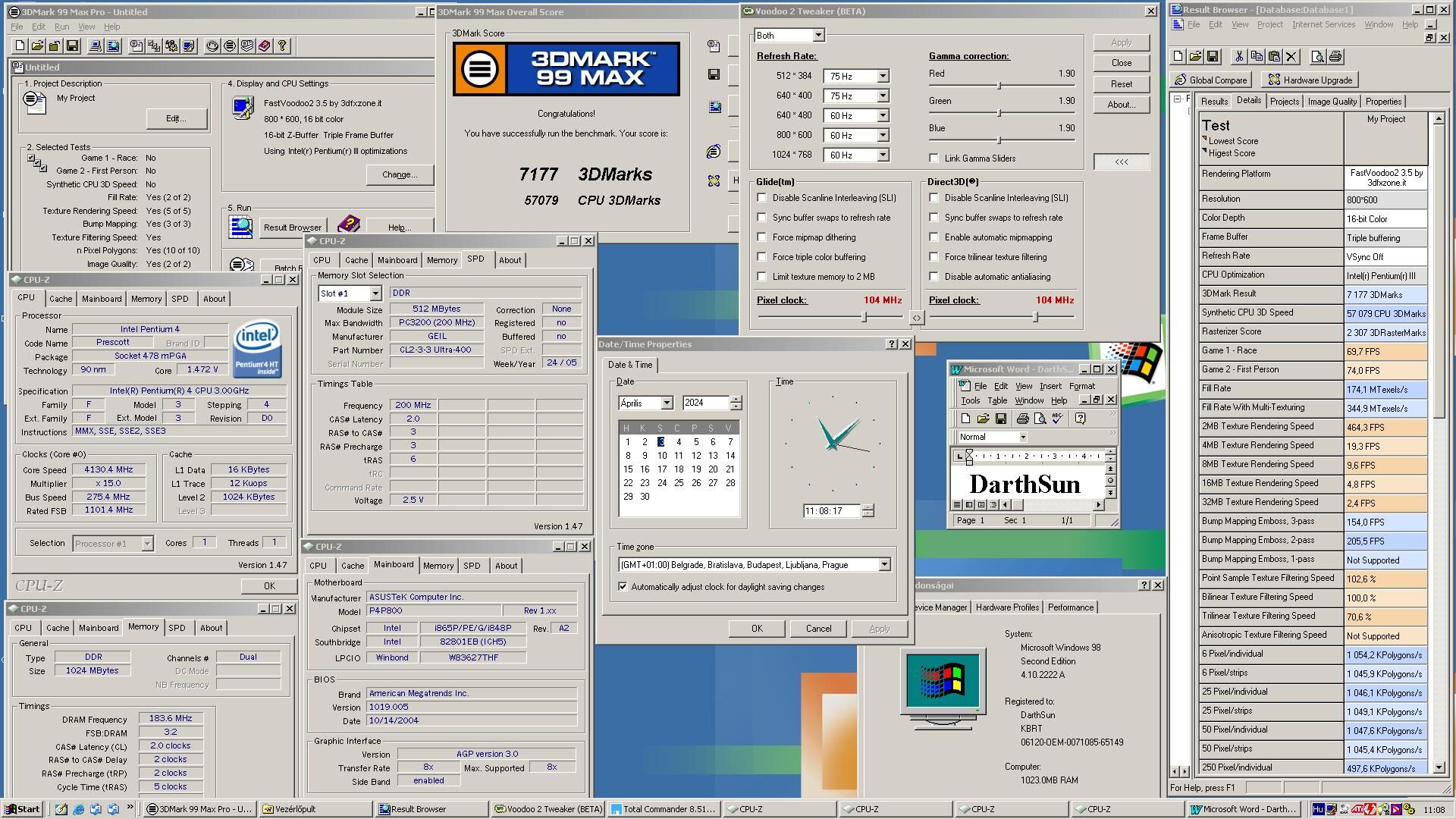Click the scissors cut icon in Result Browser

(x=1238, y=56)
